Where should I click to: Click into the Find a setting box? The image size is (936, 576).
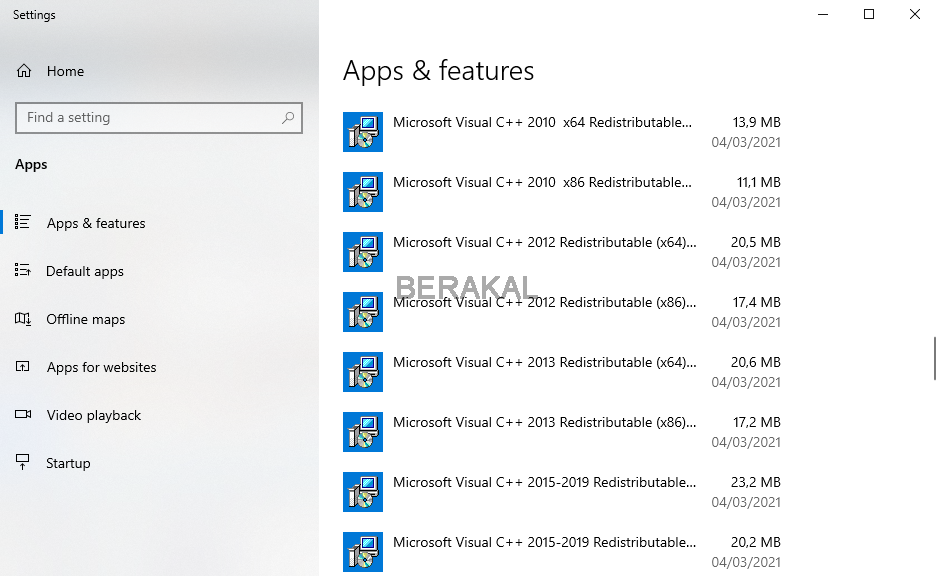click(x=159, y=118)
